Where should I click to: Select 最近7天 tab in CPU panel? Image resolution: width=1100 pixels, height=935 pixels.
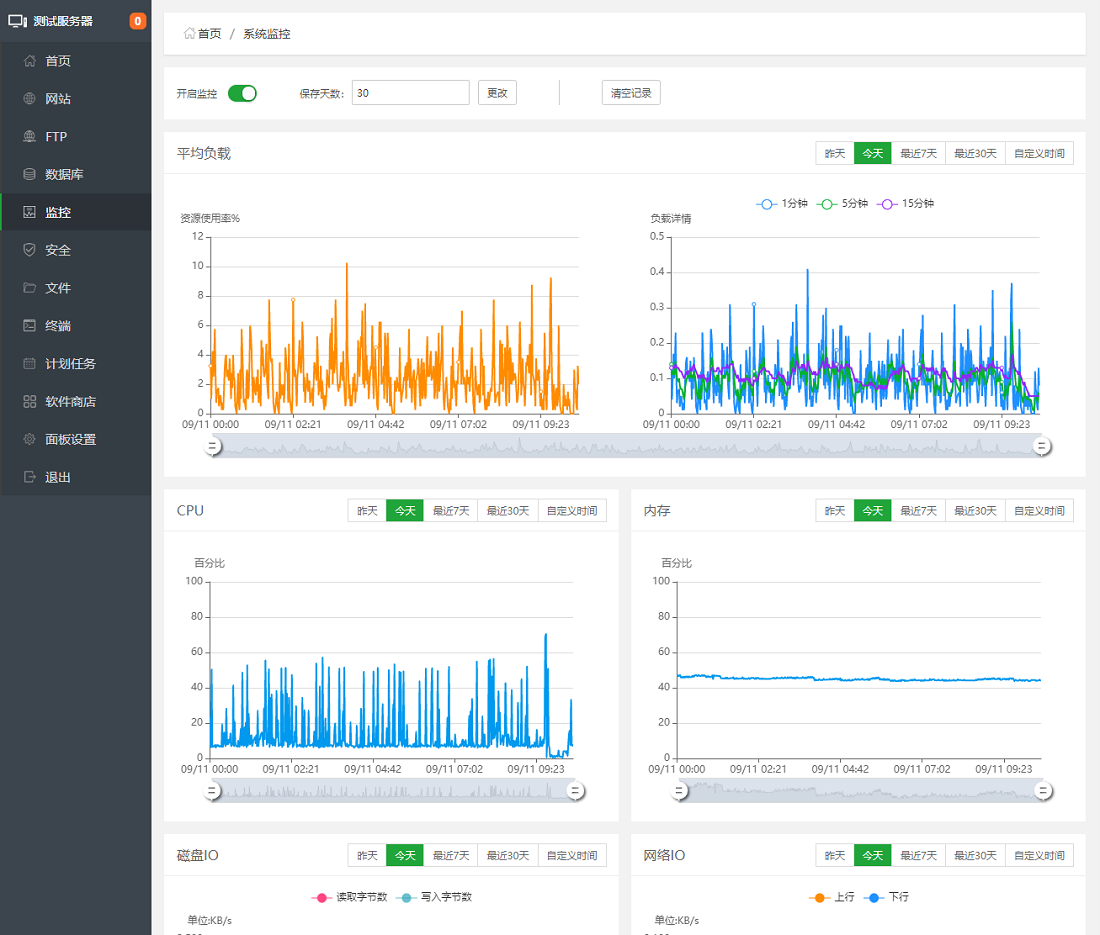pyautogui.click(x=450, y=511)
